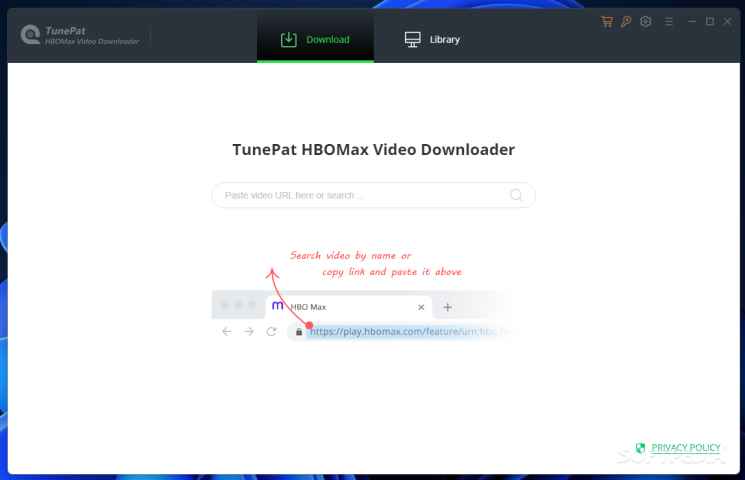745x480 pixels.
Task: Minimize the TunePat window
Action: [x=691, y=21]
